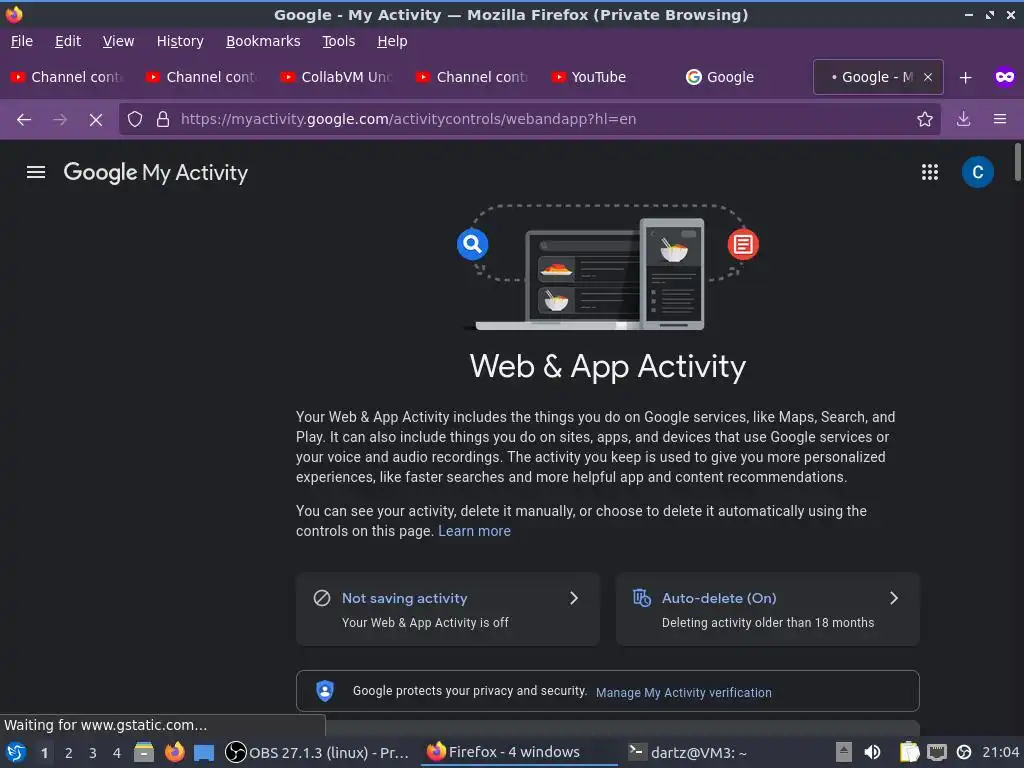Bookmark this page with the star

[x=924, y=120]
